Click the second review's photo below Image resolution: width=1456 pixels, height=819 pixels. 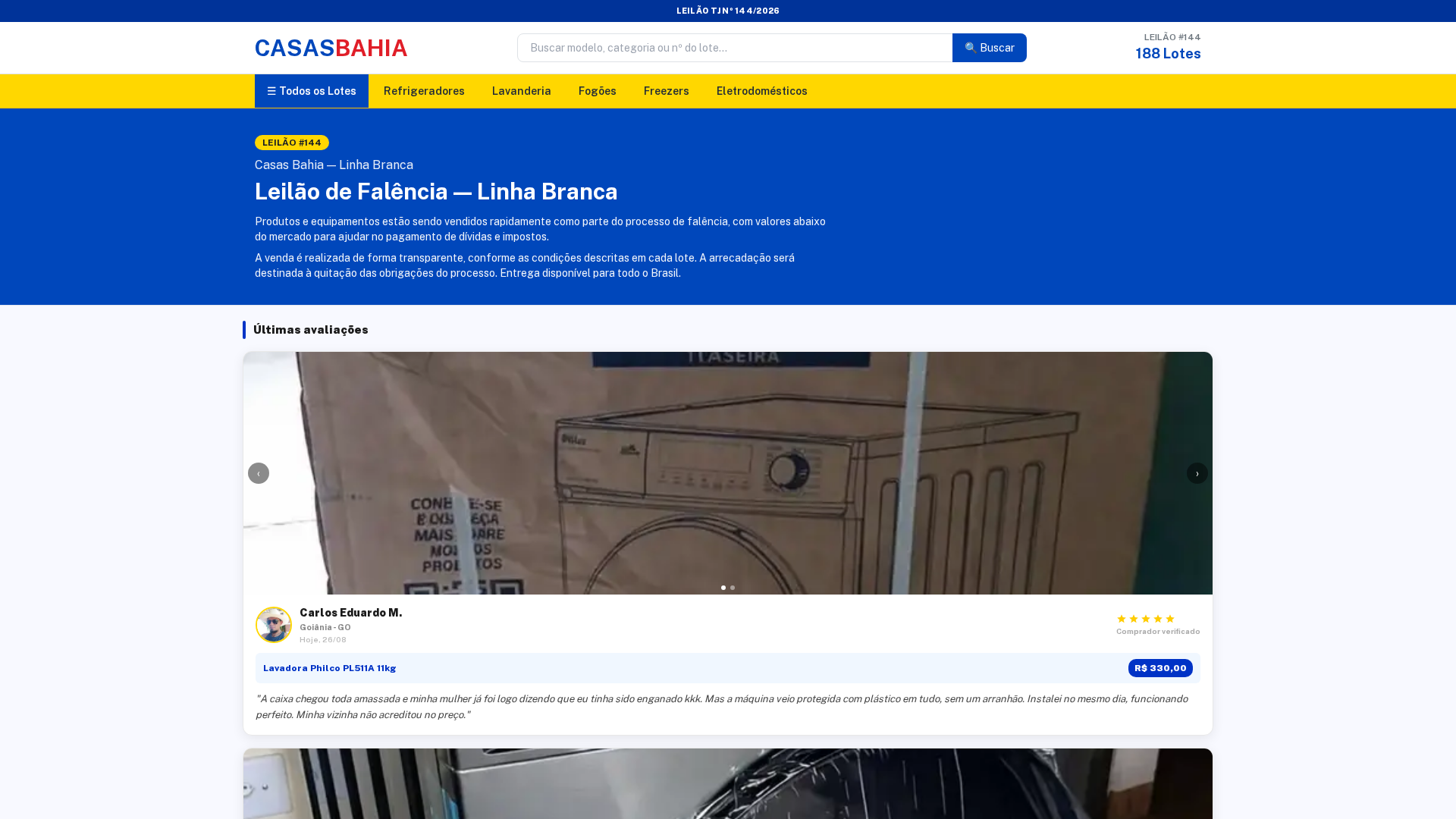click(x=728, y=784)
